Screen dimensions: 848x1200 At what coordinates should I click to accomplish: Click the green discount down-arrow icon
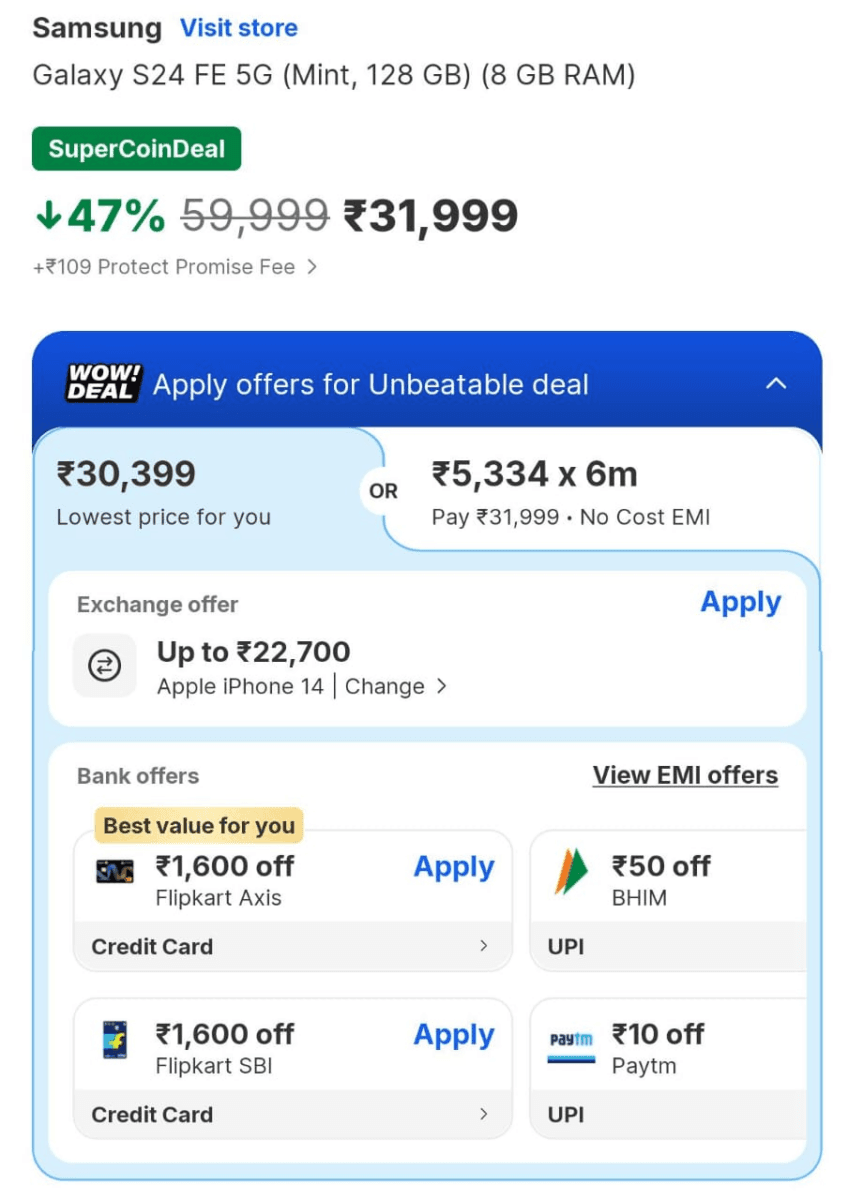[47, 215]
